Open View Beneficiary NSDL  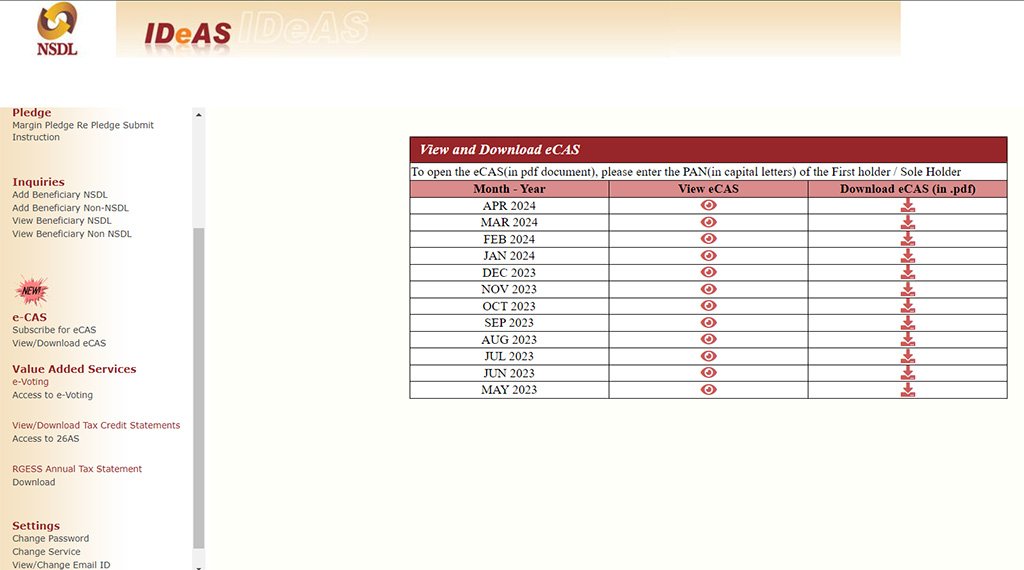click(x=62, y=221)
